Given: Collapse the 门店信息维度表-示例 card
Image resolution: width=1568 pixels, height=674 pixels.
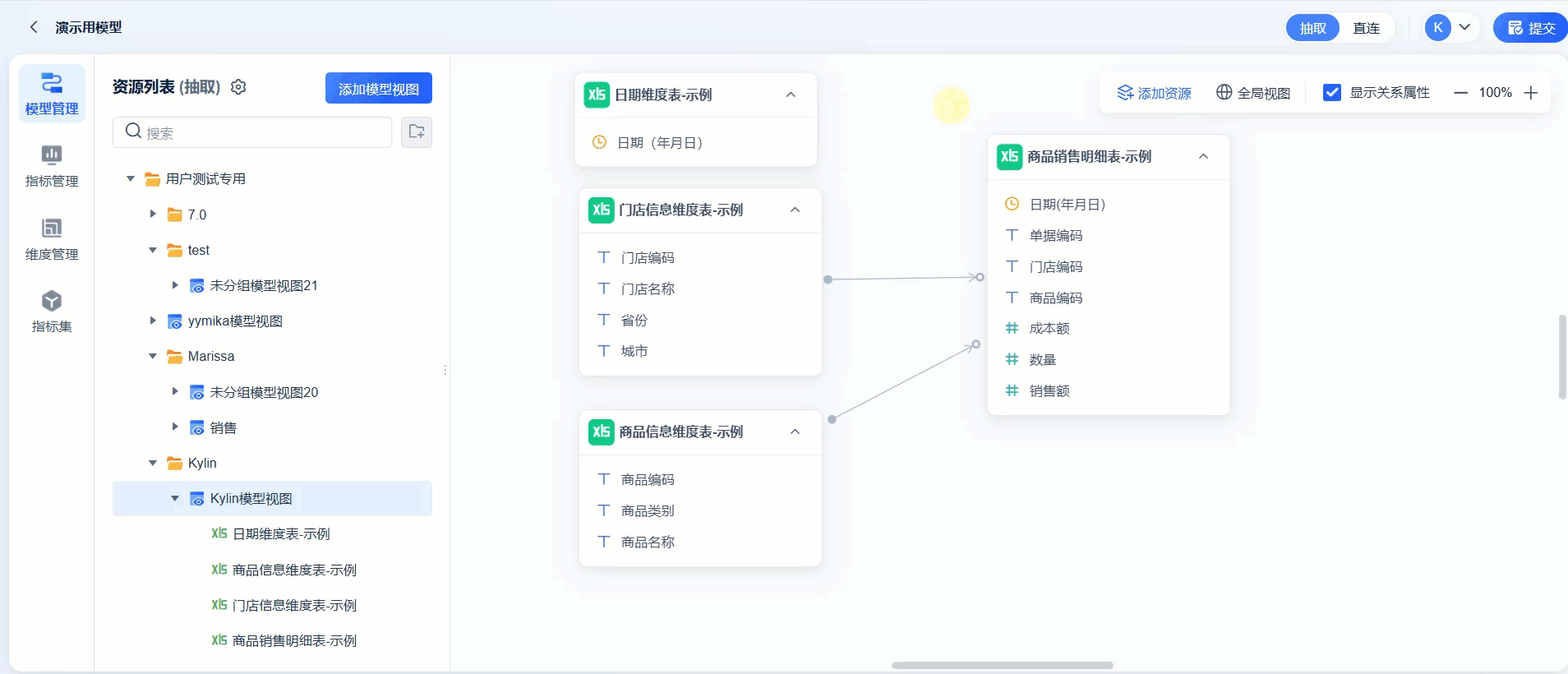Looking at the screenshot, I should click(x=795, y=210).
